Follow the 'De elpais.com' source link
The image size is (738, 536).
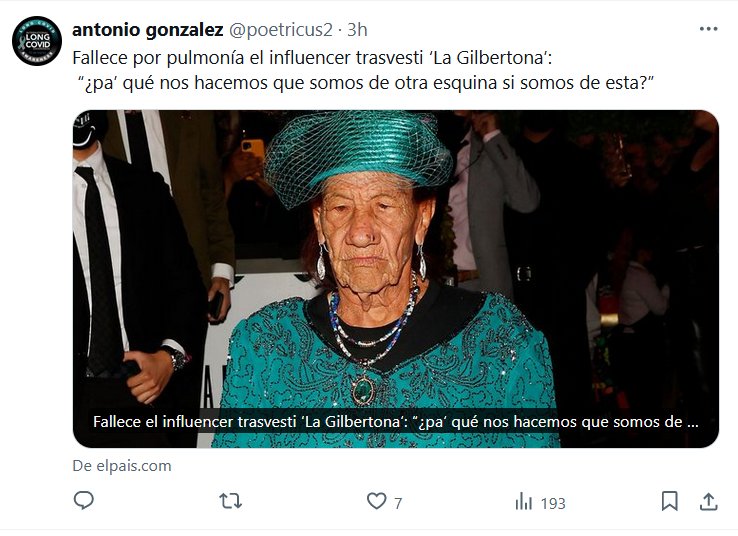[122, 466]
